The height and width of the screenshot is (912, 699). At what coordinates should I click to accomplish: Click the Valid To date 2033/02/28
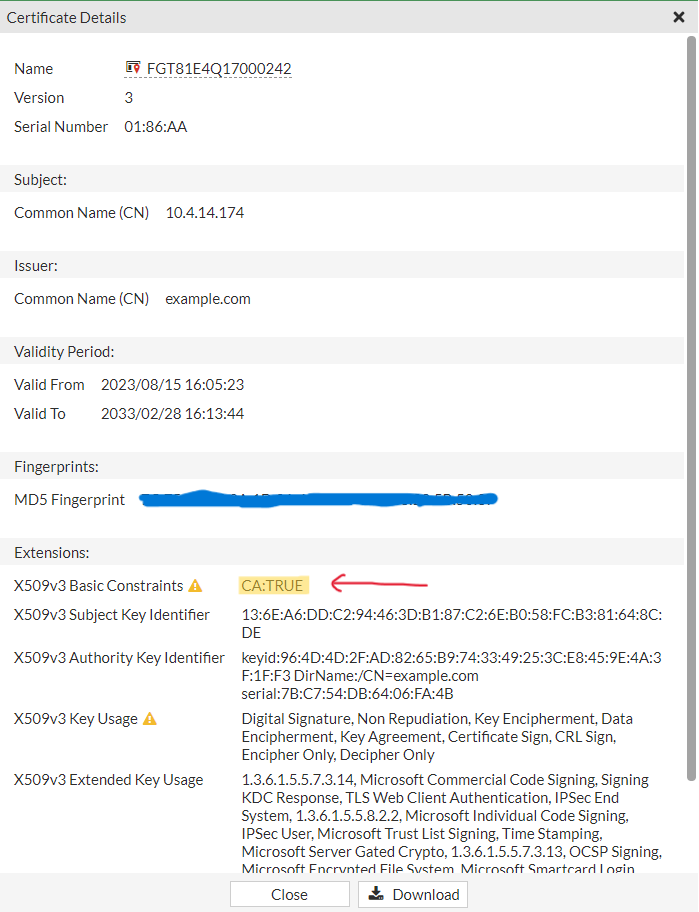point(172,414)
